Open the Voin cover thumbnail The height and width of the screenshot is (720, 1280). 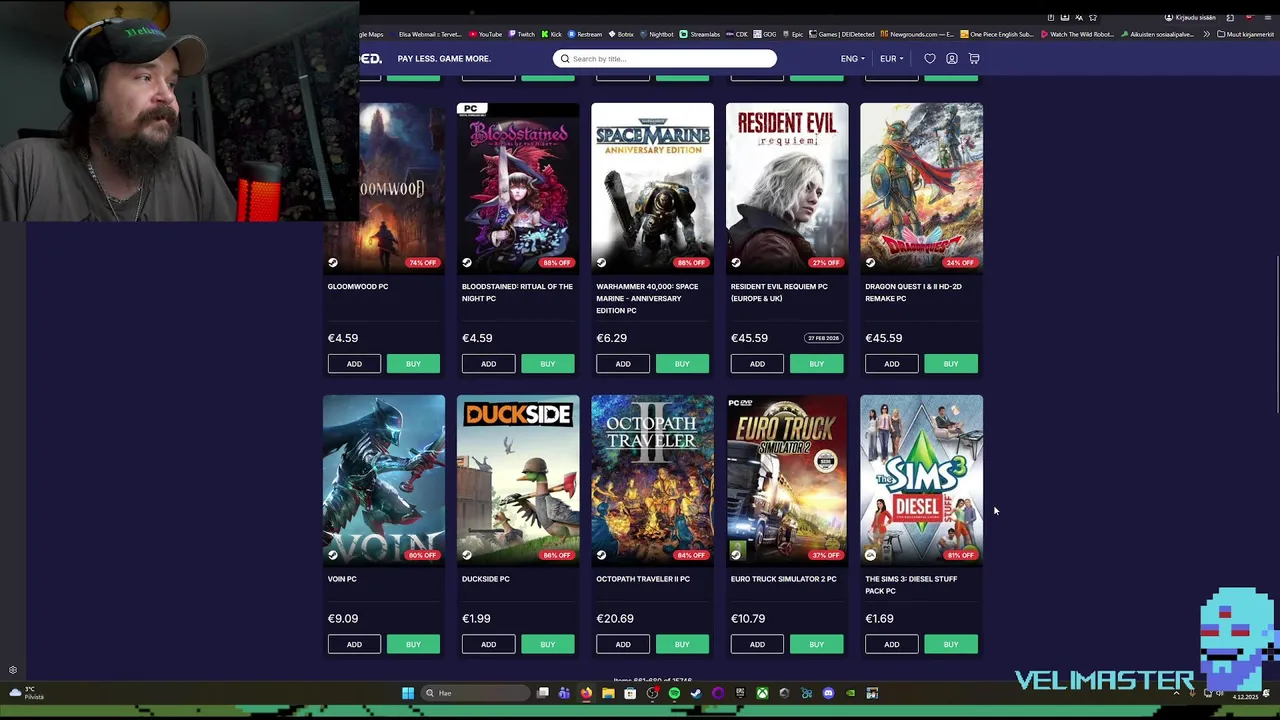pyautogui.click(x=384, y=480)
